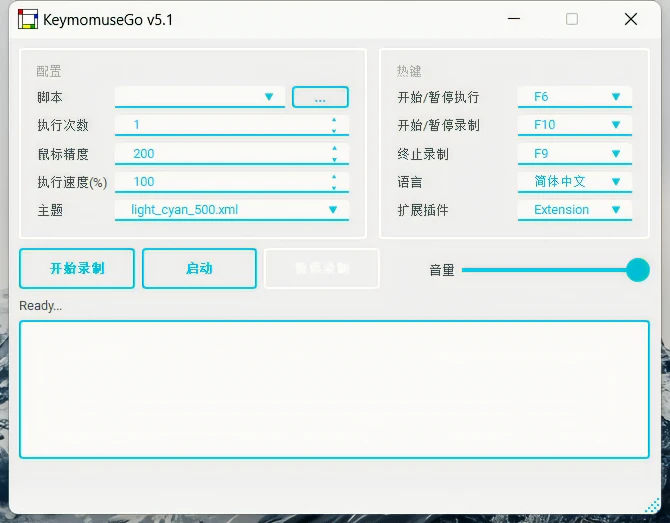Click the 脚本 label
The height and width of the screenshot is (523, 670).
50,97
